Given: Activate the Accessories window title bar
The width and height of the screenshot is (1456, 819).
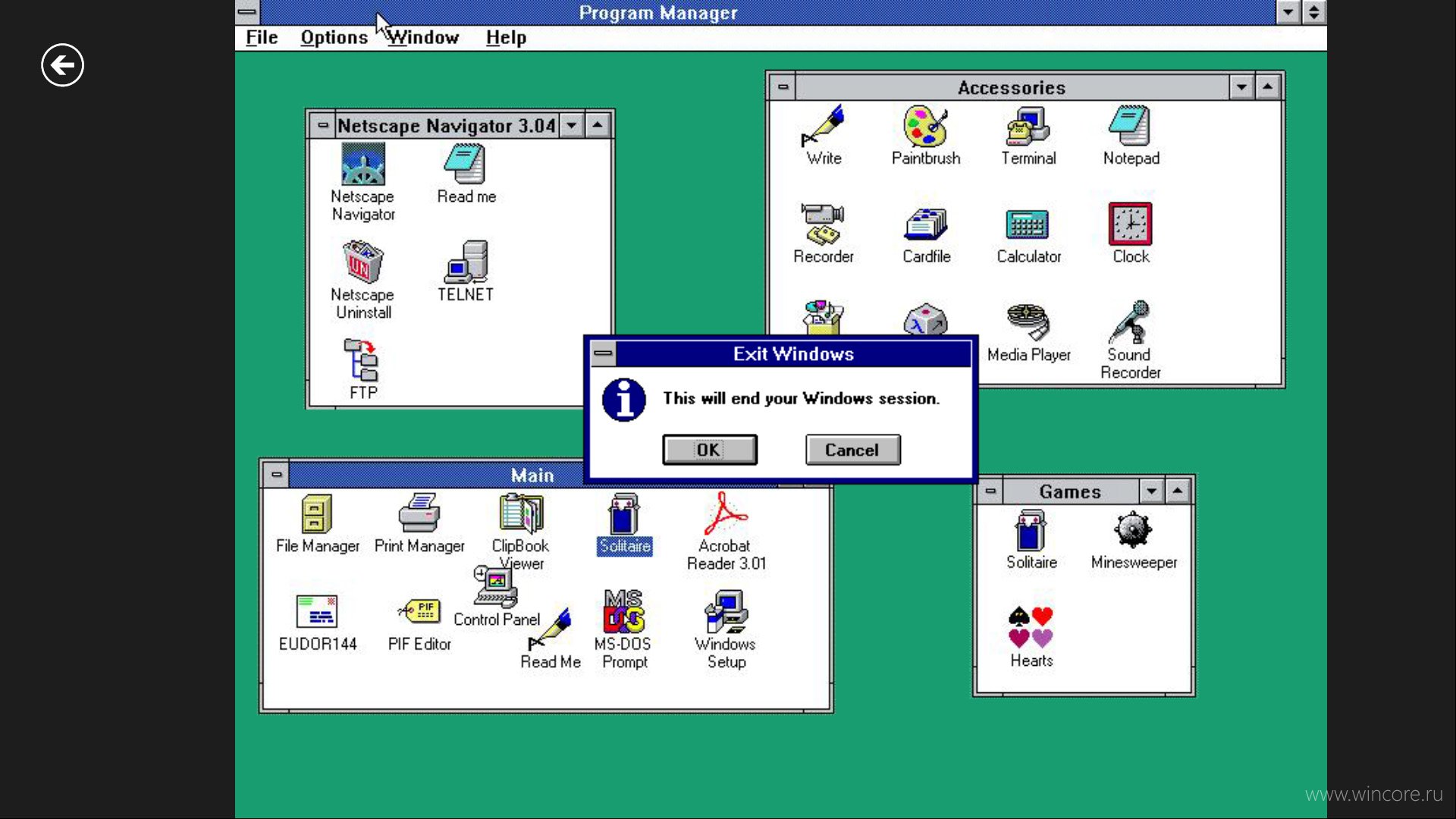Looking at the screenshot, I should point(1012,87).
